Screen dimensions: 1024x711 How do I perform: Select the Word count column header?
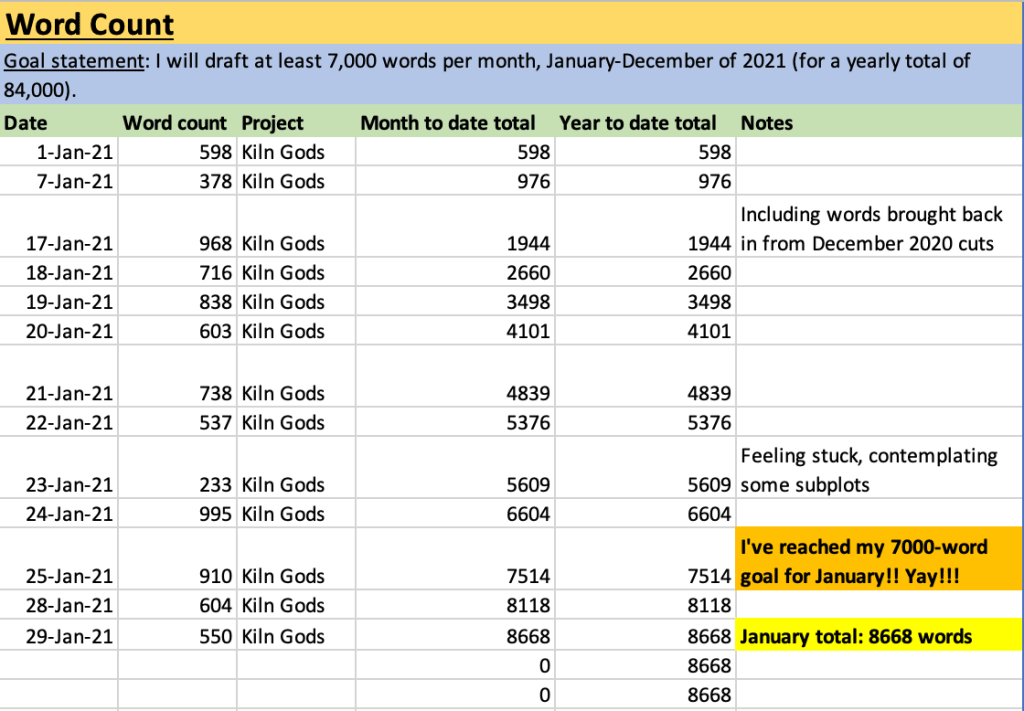(177, 123)
